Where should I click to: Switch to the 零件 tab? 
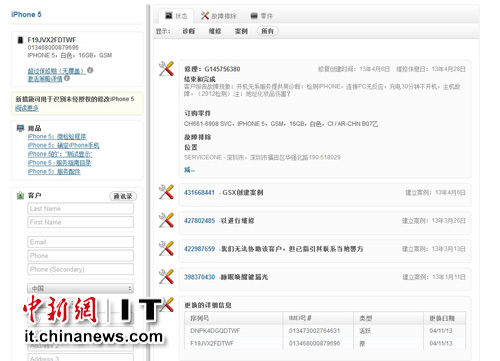tap(261, 16)
